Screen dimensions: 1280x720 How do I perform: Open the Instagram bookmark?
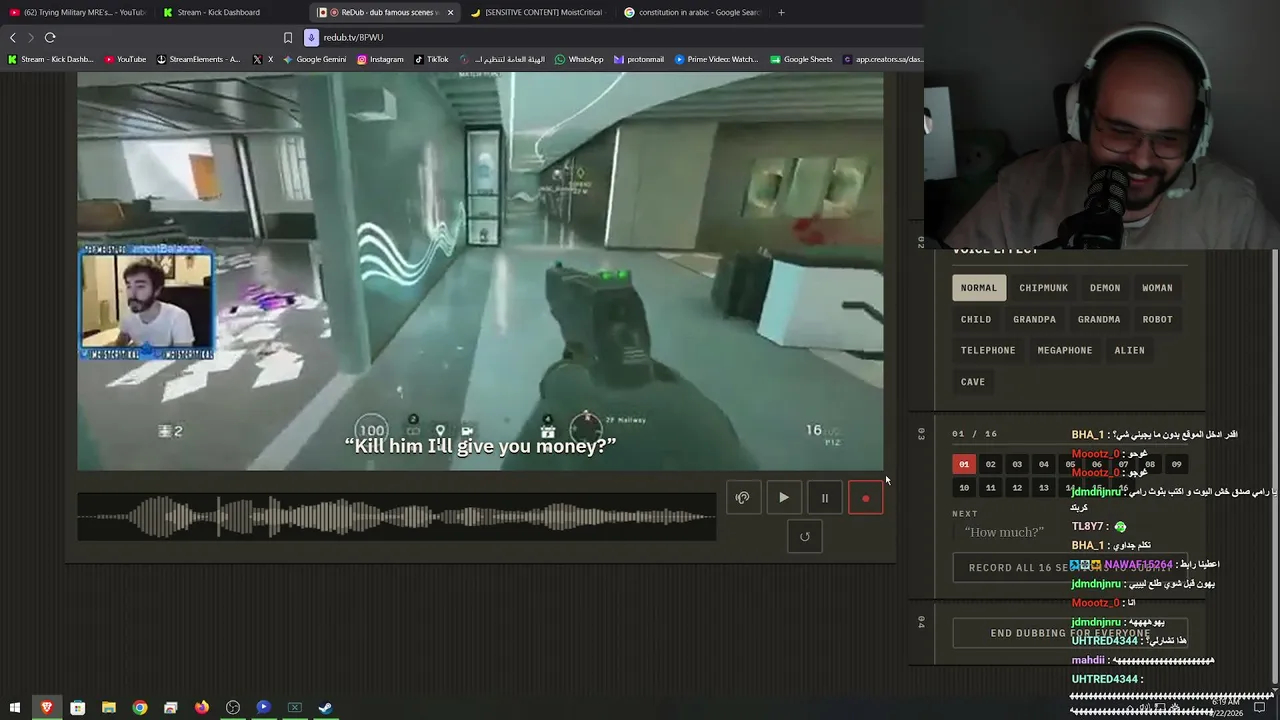(x=380, y=59)
